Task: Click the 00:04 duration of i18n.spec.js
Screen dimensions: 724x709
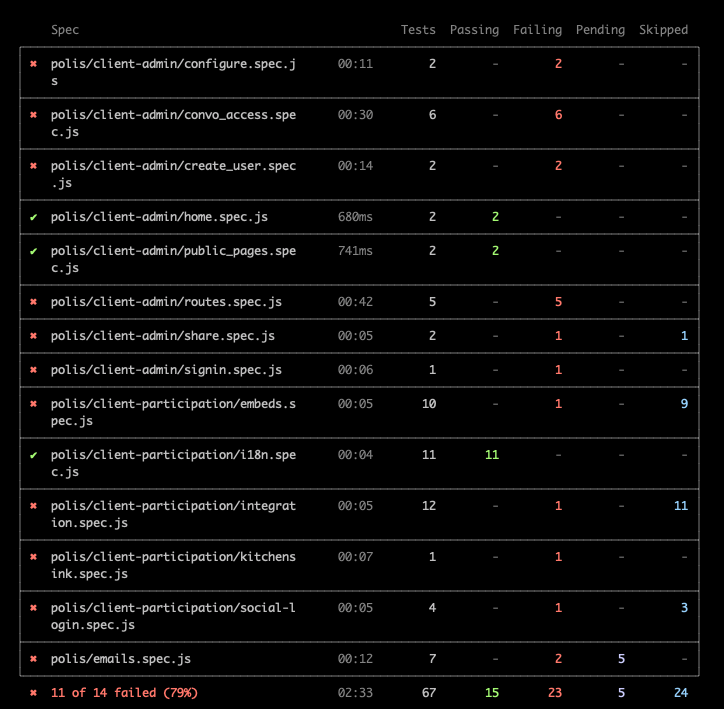Action: point(355,455)
